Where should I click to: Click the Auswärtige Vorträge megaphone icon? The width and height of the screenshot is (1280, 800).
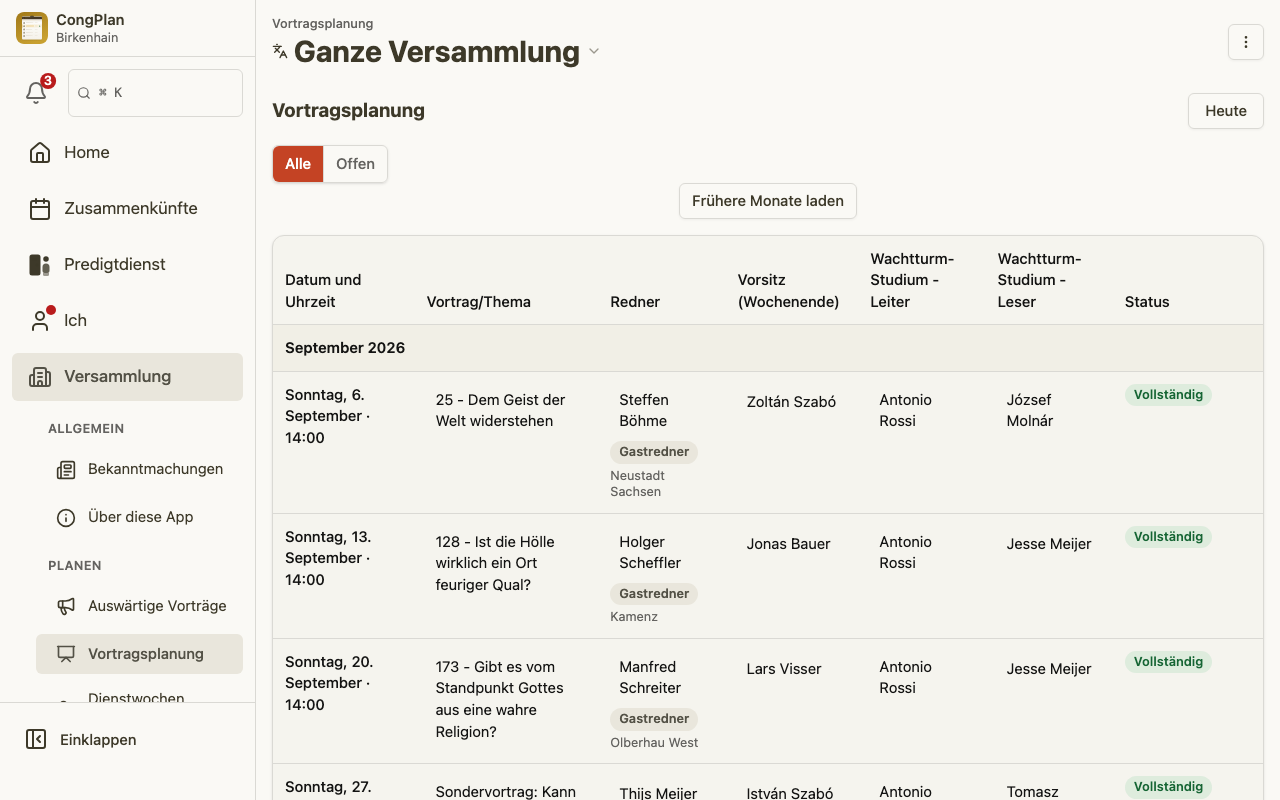[66, 606]
